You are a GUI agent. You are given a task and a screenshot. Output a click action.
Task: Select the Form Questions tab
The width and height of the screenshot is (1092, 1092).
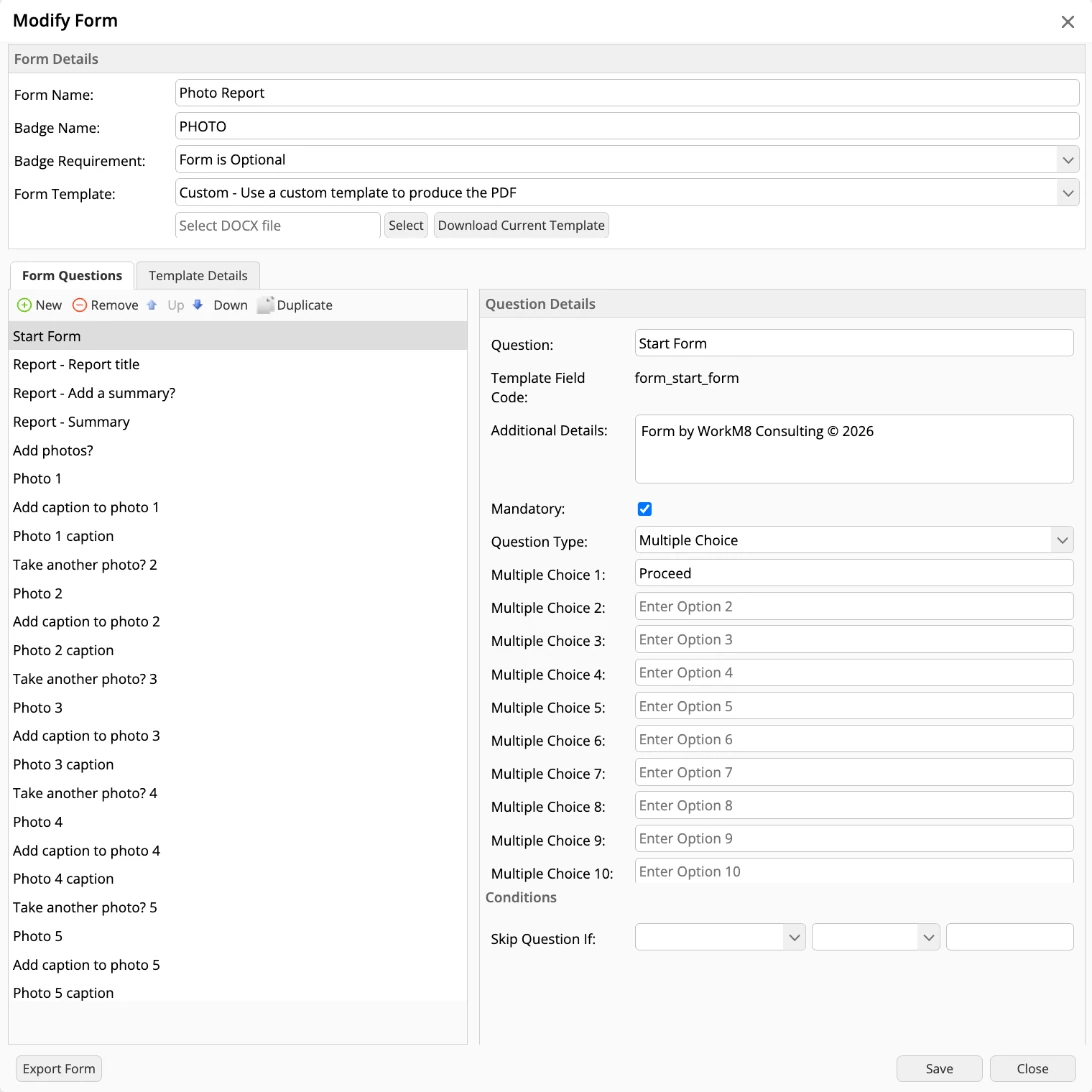72,276
